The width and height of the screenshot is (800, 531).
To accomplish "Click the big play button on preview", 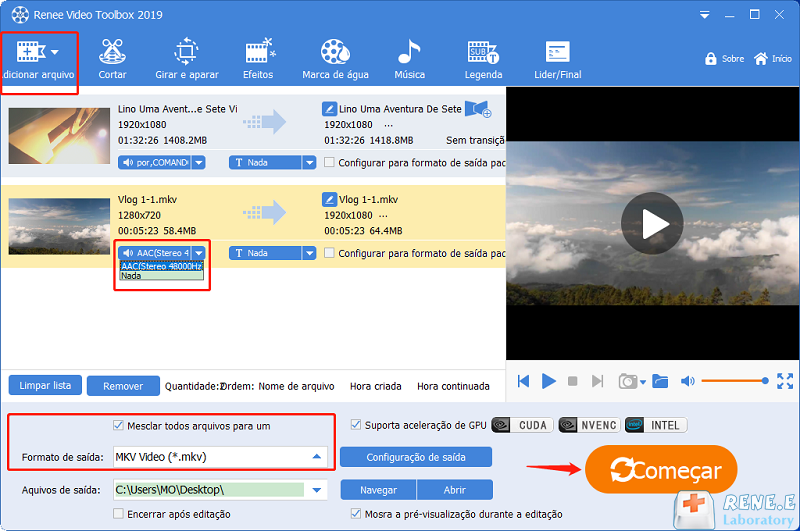I will (x=652, y=223).
